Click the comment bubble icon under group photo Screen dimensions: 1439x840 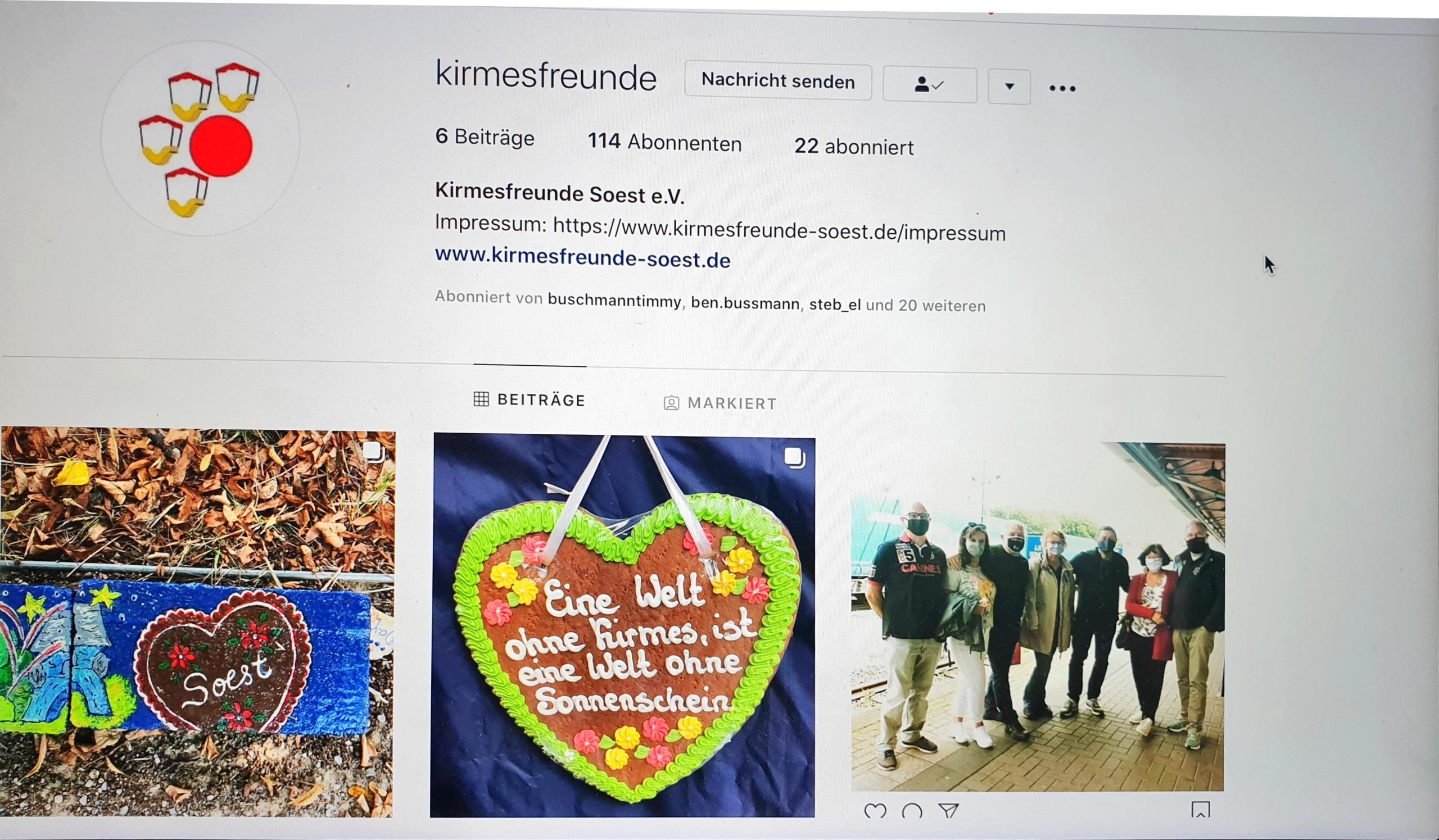pos(911,811)
